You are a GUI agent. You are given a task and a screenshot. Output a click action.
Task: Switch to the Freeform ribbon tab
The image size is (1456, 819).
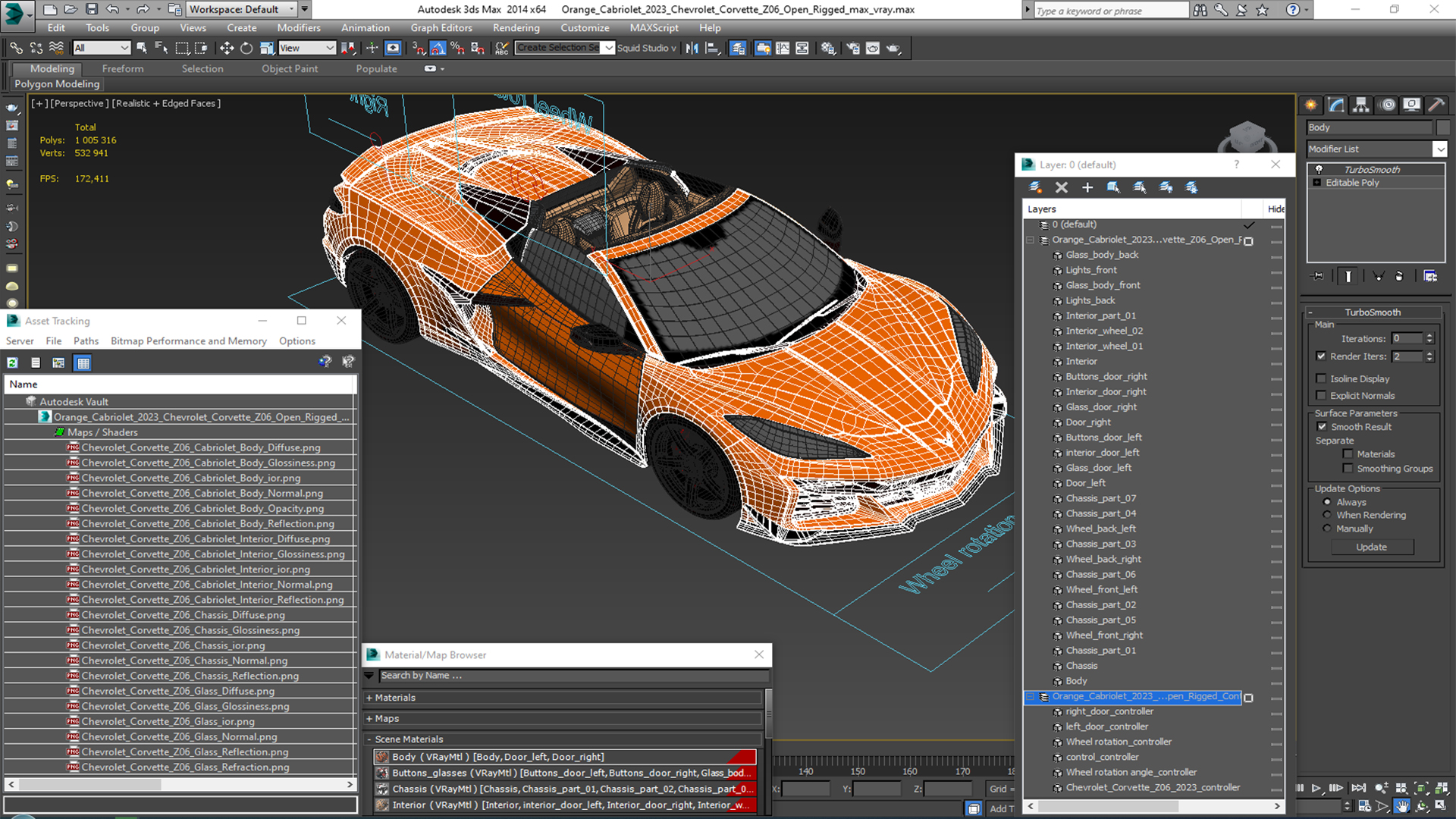pyautogui.click(x=123, y=69)
